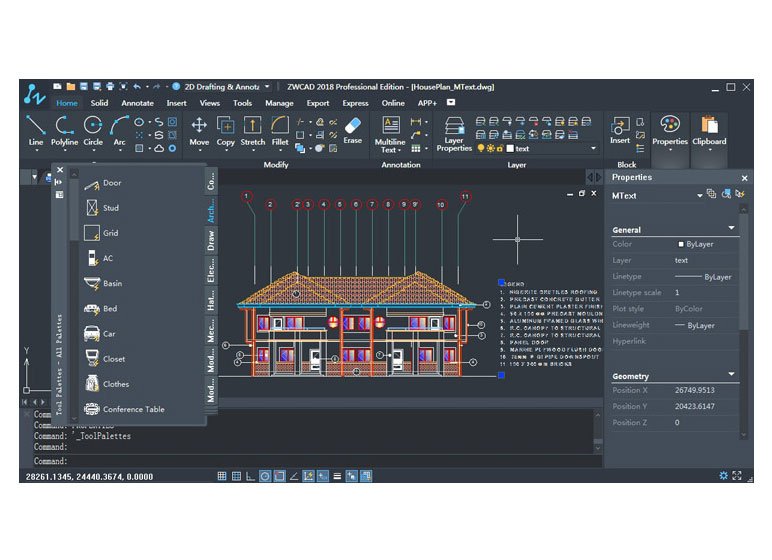Collapse the Geometry properties section

tap(731, 374)
